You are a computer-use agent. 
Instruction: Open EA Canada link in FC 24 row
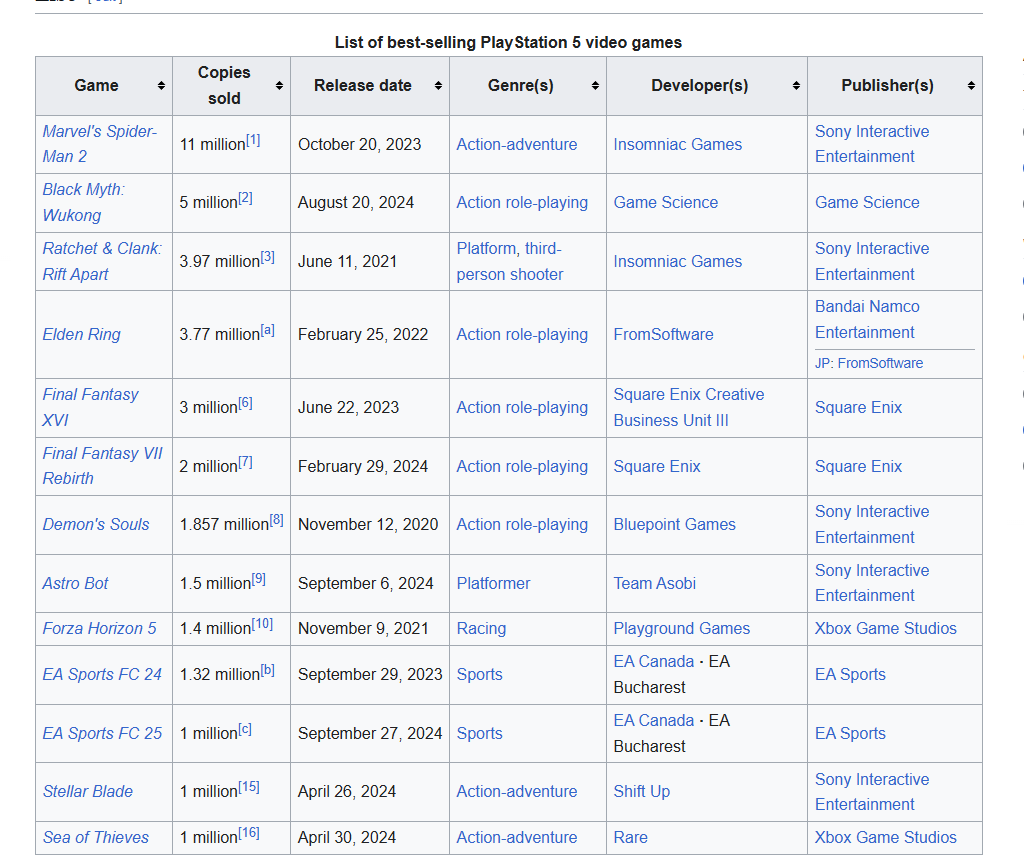pyautogui.click(x=653, y=662)
